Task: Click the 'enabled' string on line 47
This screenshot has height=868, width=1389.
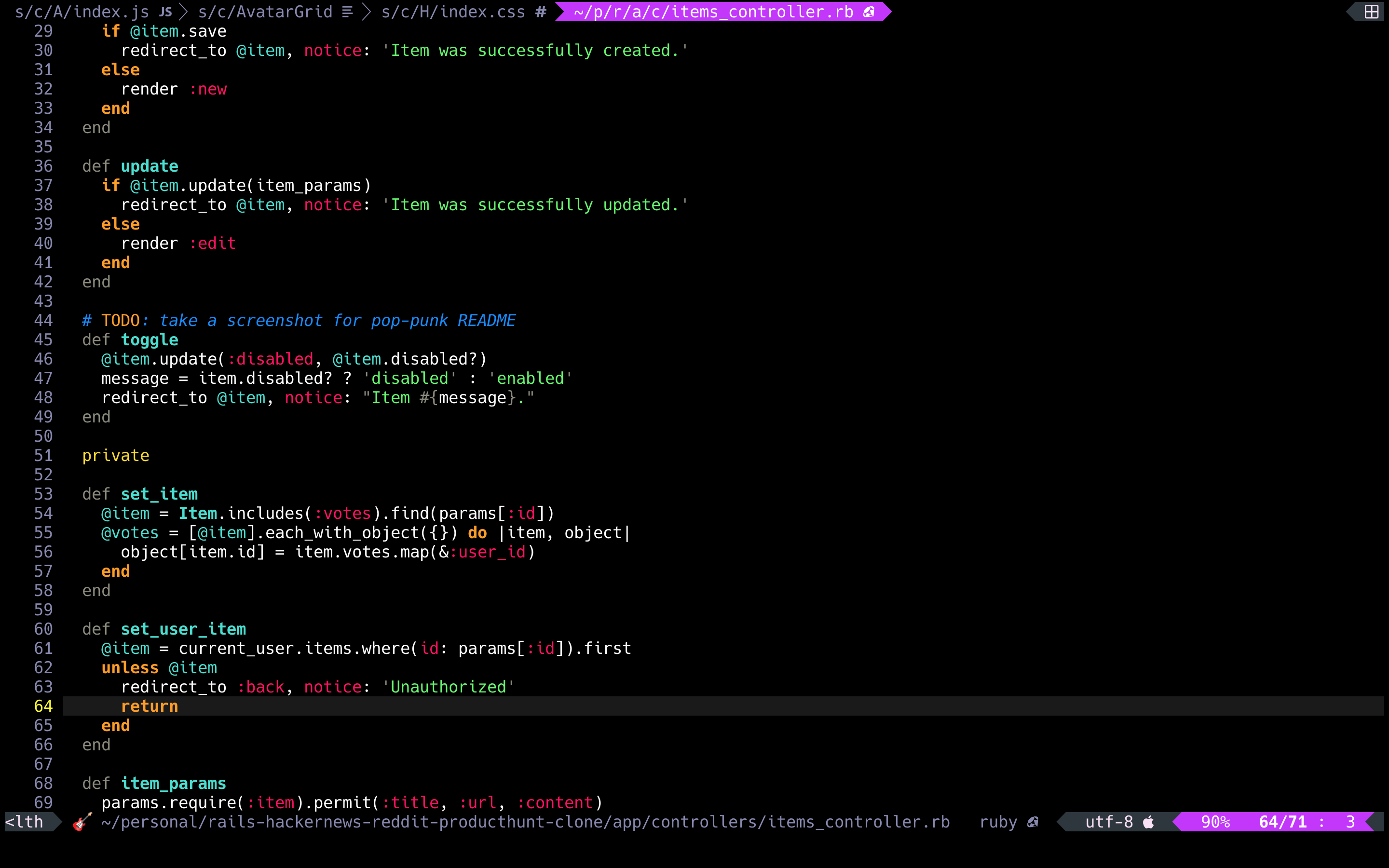Action: [531, 379]
